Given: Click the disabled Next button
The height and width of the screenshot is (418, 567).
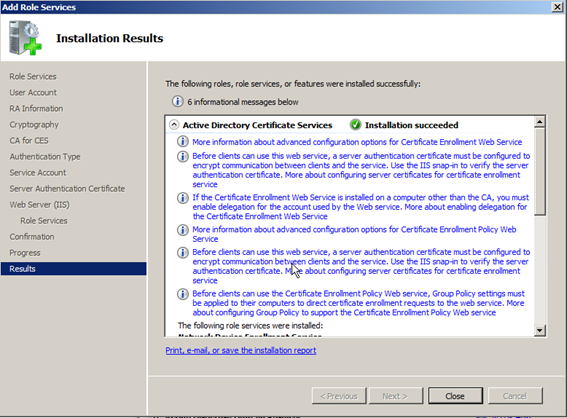Looking at the screenshot, I should [395, 396].
